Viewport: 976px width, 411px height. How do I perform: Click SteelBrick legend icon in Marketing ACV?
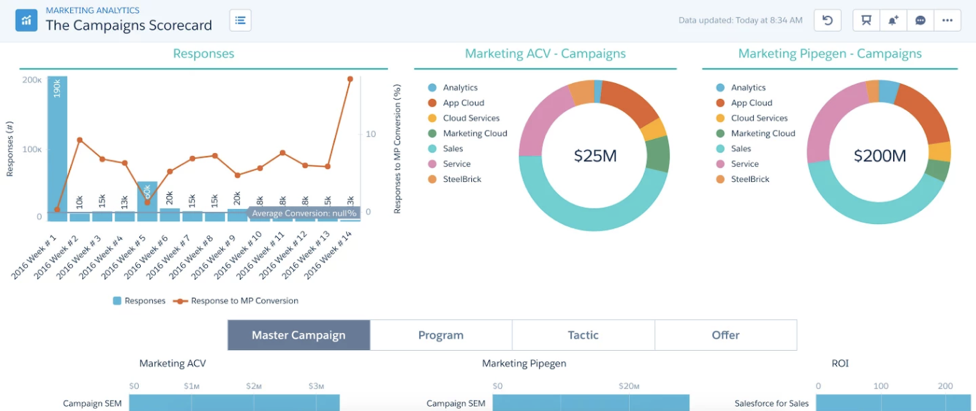point(432,179)
